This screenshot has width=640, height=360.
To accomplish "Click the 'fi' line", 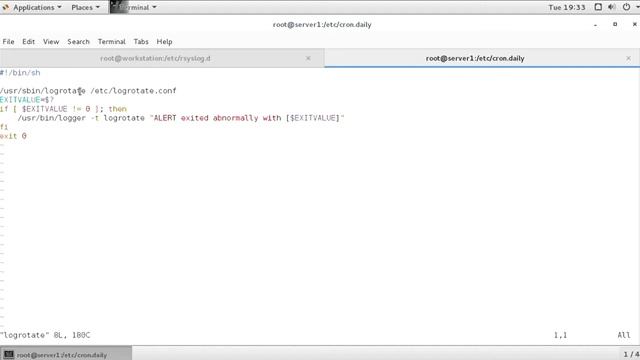I will pos(4,127).
